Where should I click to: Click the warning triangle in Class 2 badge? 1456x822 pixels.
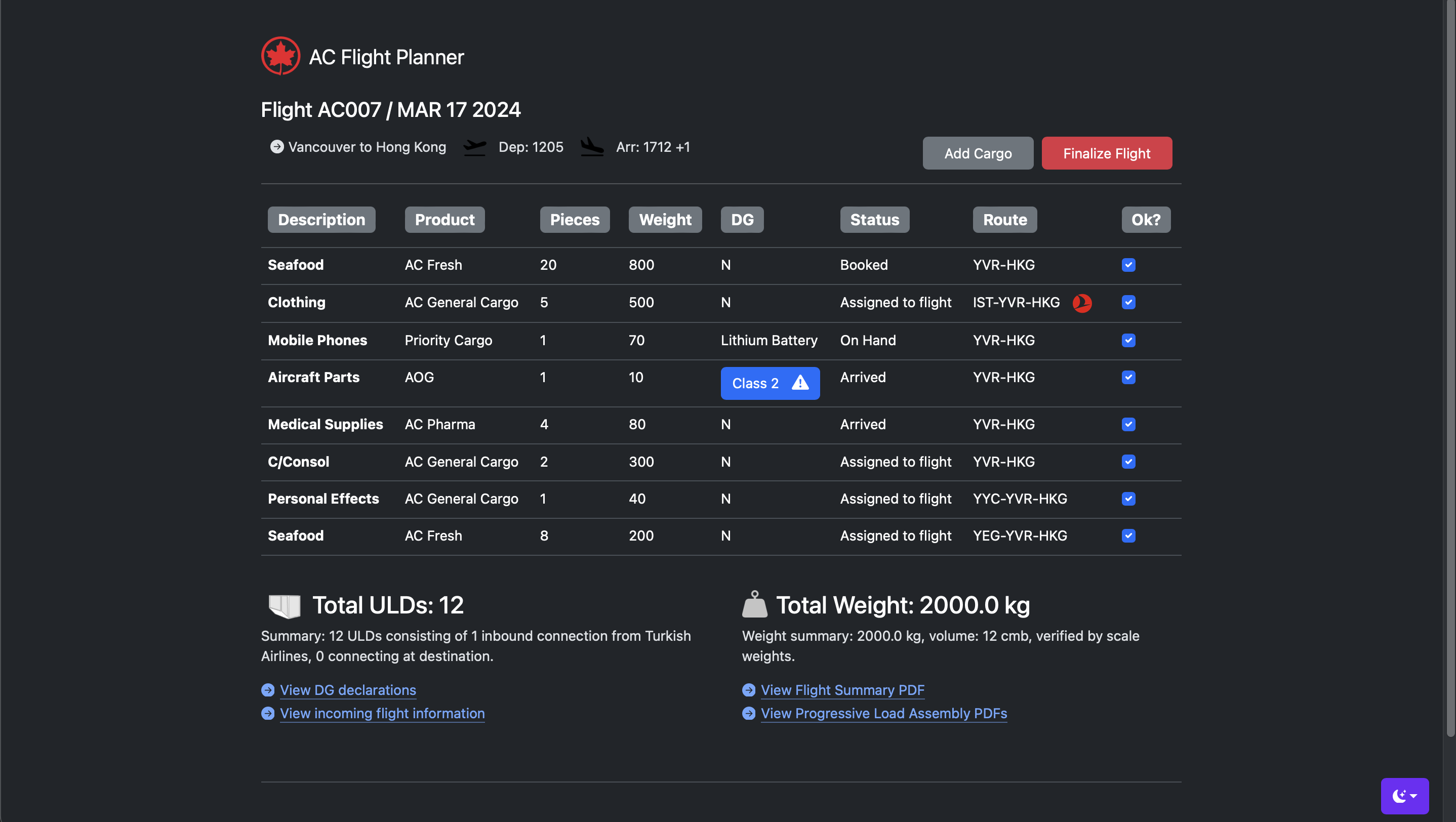[x=800, y=383]
